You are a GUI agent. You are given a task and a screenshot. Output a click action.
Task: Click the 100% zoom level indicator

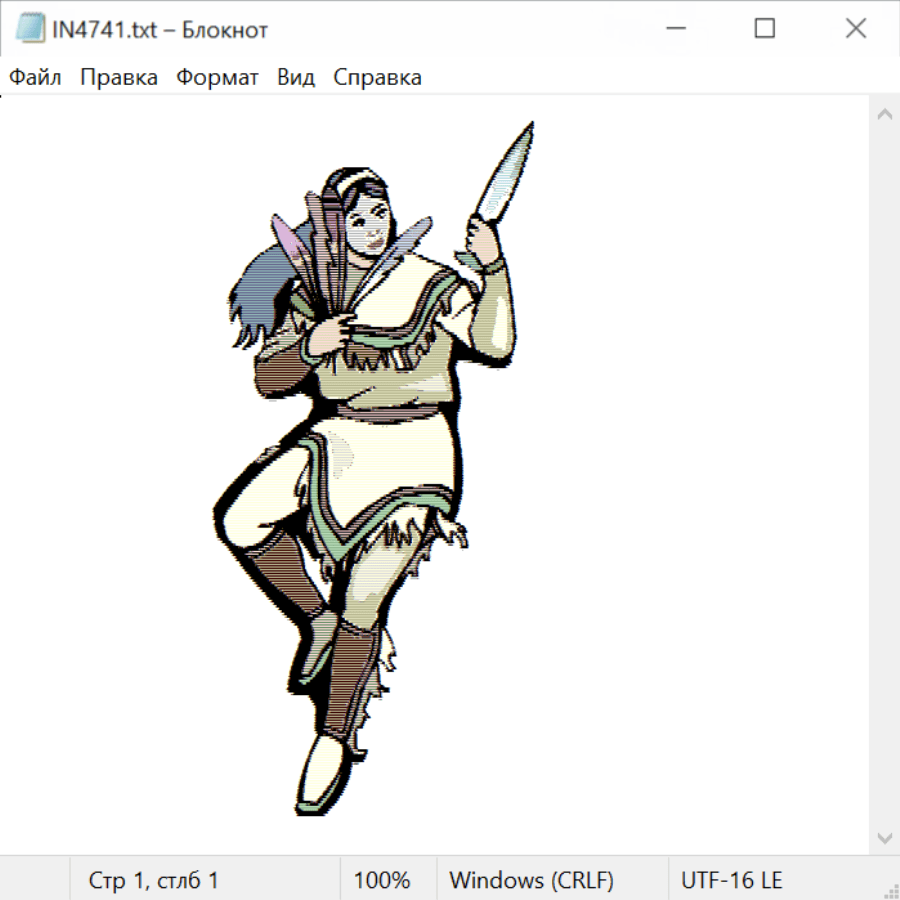[382, 880]
